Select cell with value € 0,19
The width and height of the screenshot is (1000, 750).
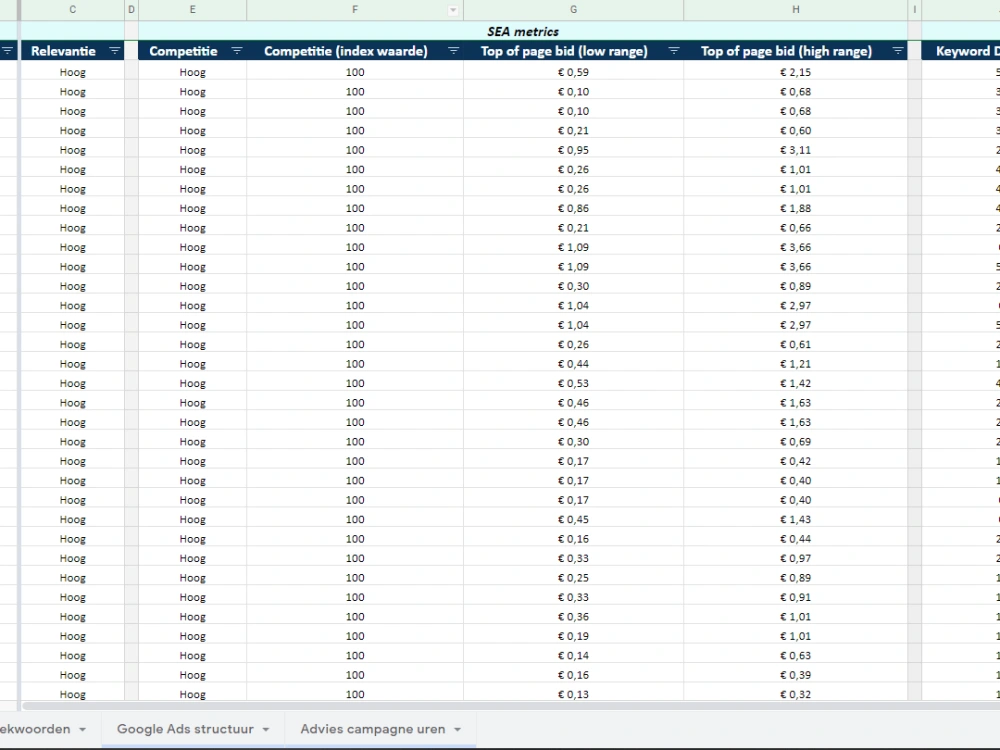click(573, 636)
